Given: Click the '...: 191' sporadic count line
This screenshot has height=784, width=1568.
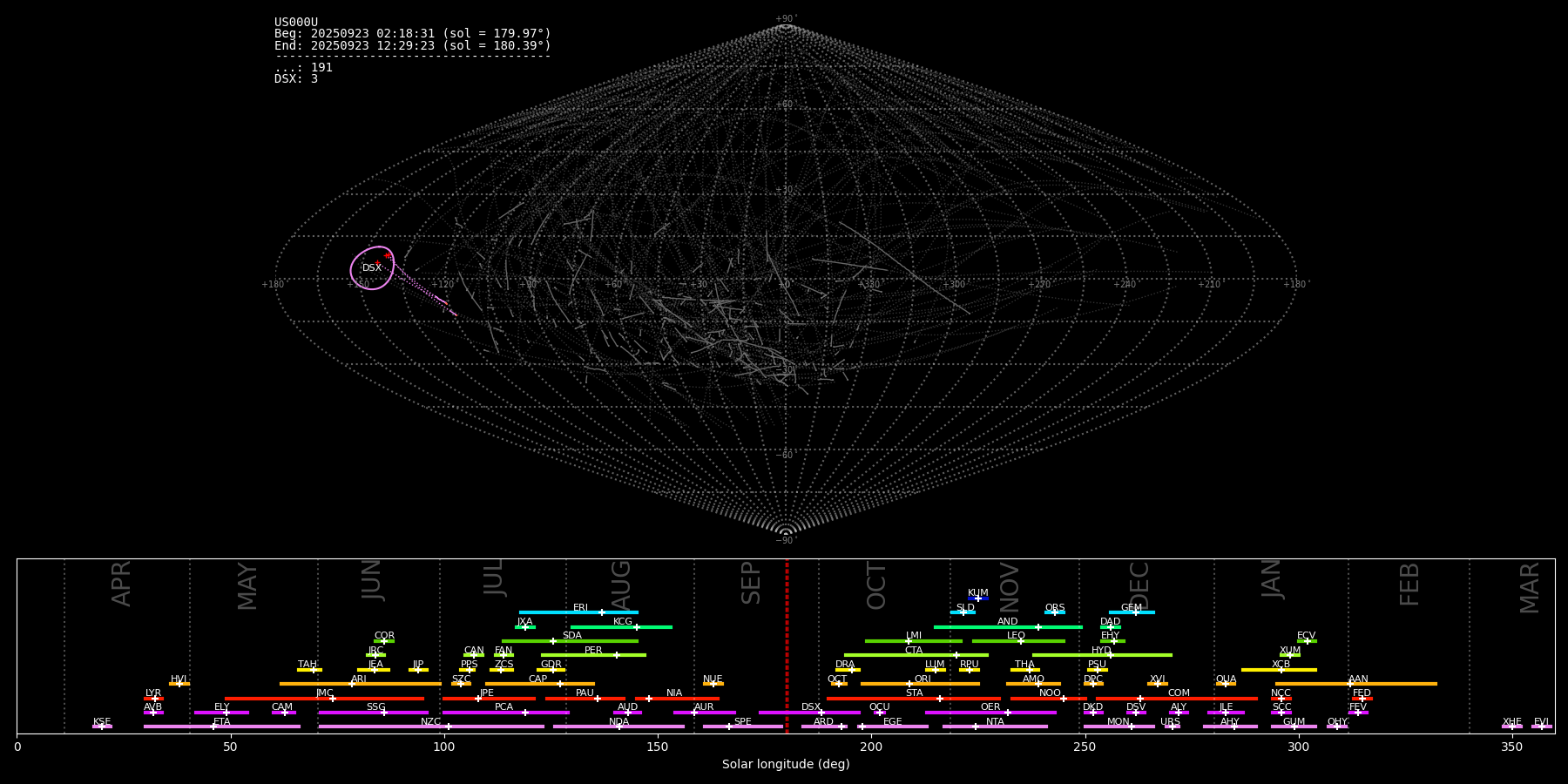Looking at the screenshot, I should [x=303, y=68].
